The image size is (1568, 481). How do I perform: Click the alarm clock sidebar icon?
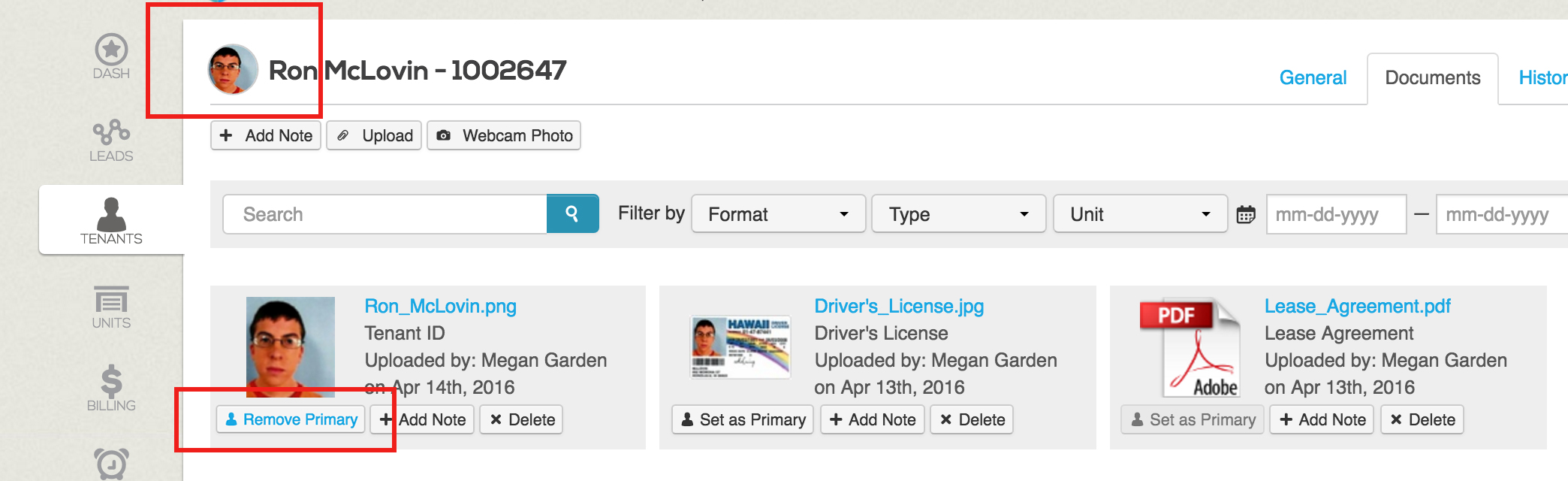111,464
